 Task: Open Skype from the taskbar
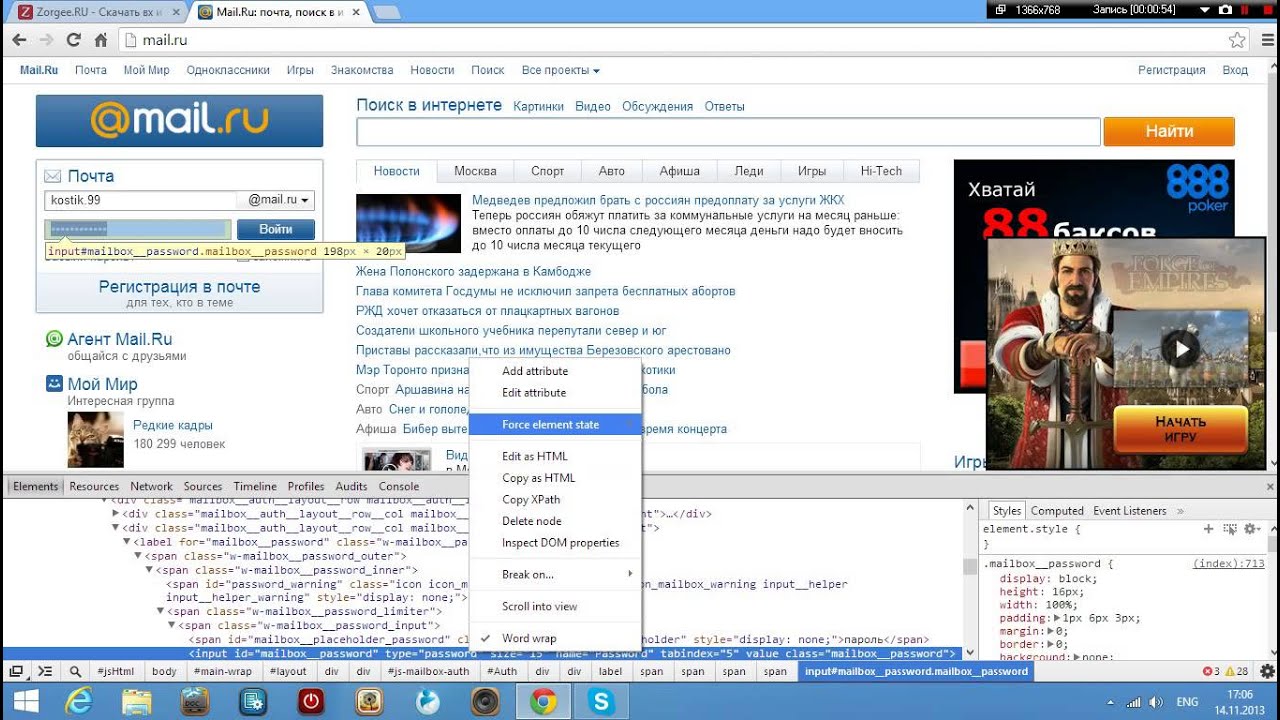coord(602,701)
